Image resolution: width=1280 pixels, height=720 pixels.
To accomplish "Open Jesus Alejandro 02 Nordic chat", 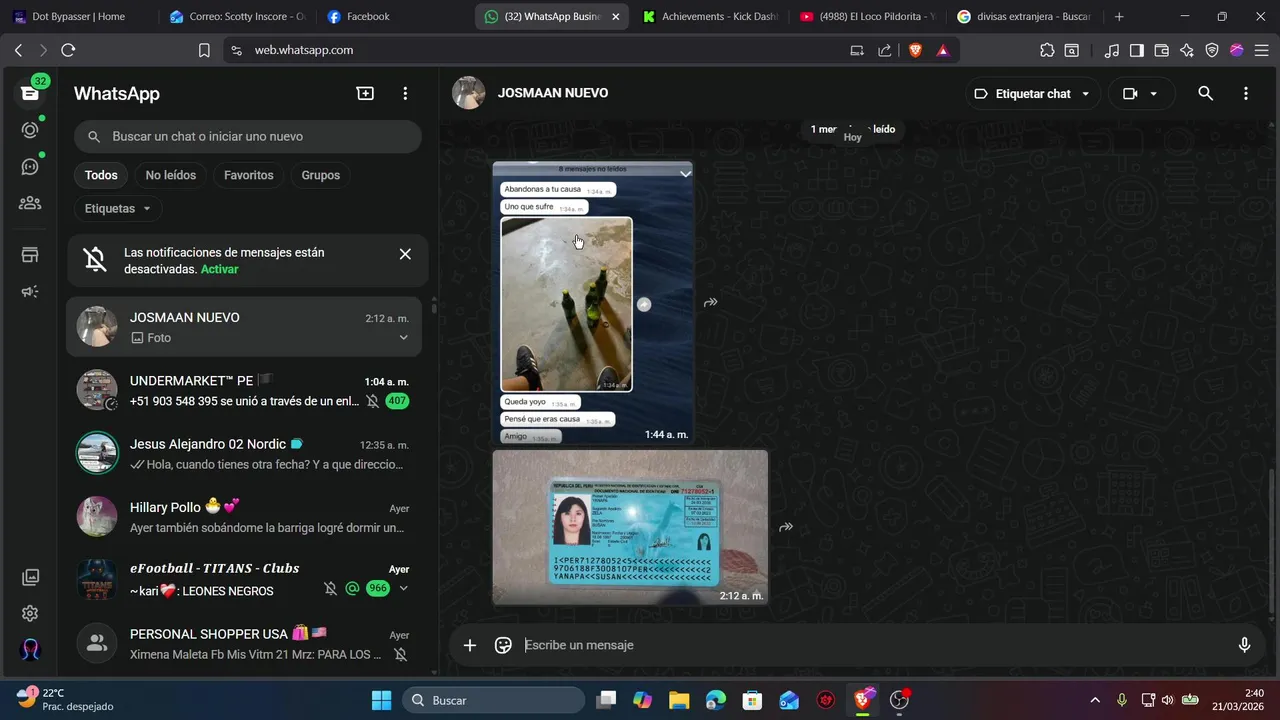I will (244, 454).
